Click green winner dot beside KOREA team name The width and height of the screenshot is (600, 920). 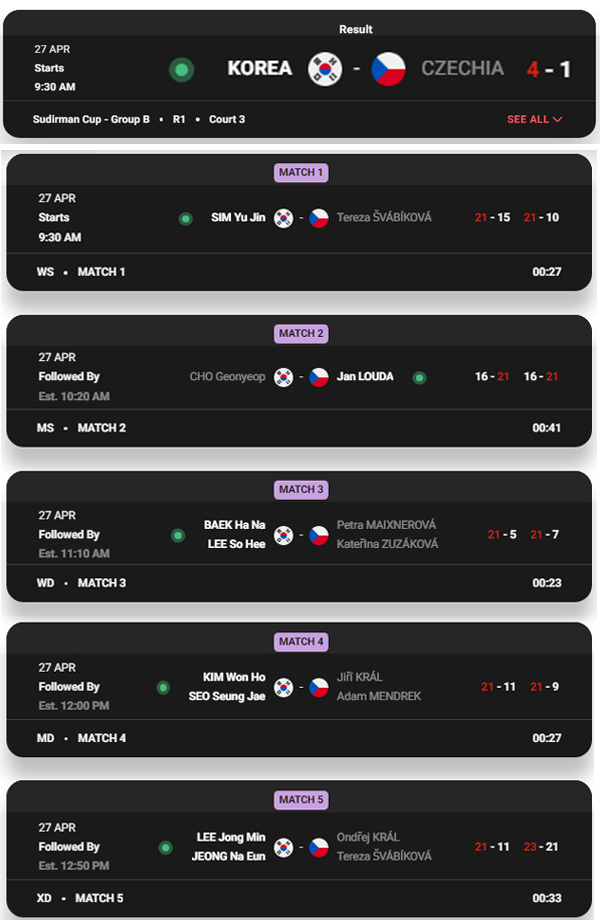(182, 70)
